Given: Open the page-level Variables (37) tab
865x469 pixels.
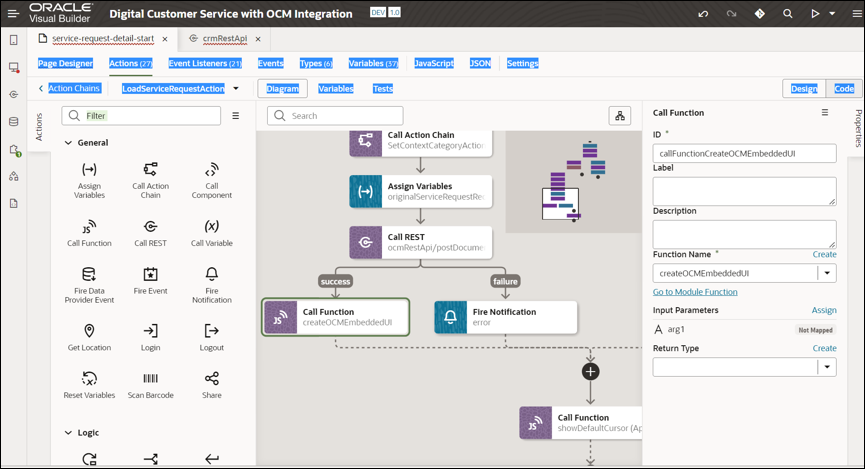Looking at the screenshot, I should 373,63.
